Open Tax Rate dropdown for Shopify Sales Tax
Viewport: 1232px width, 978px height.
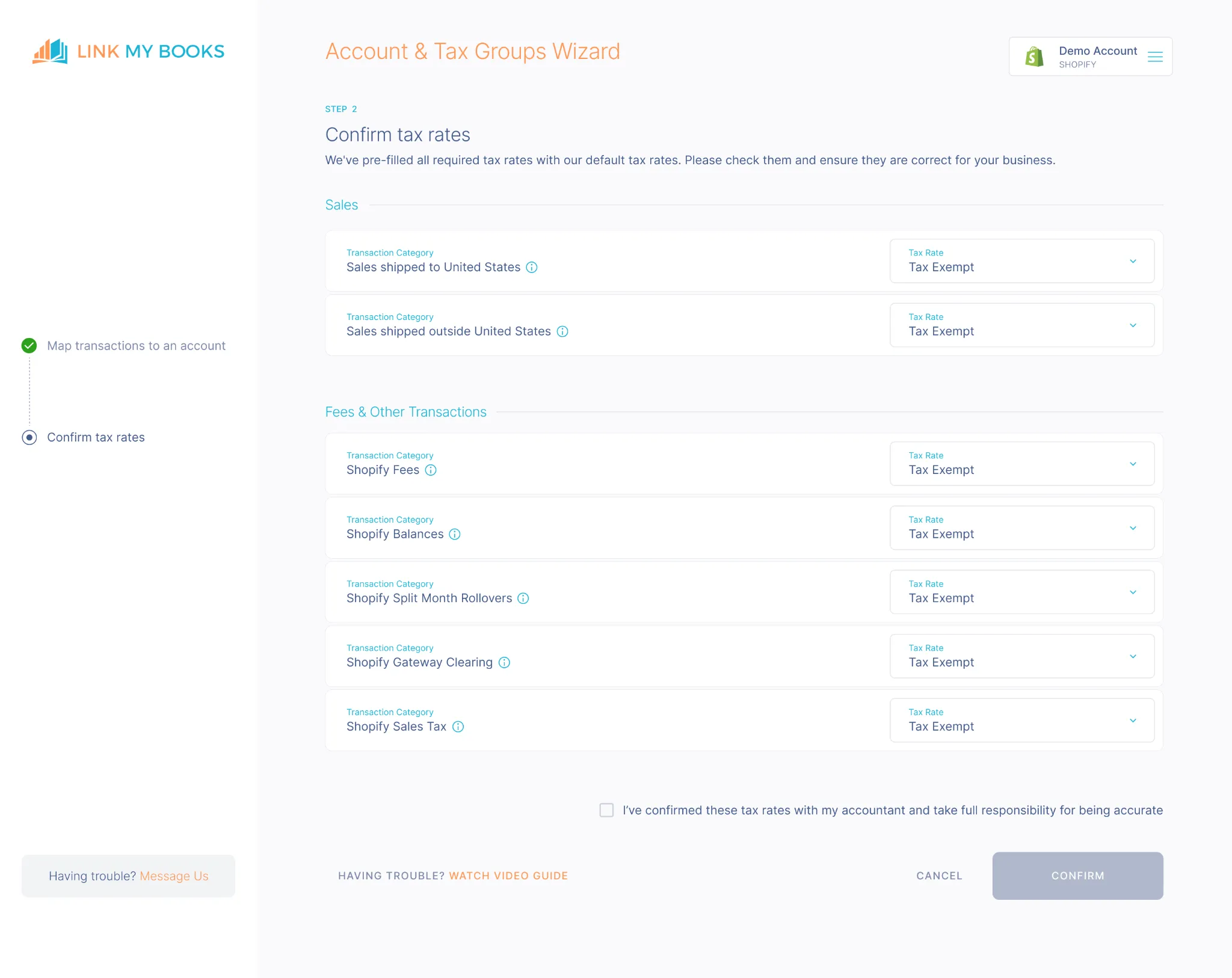1021,720
